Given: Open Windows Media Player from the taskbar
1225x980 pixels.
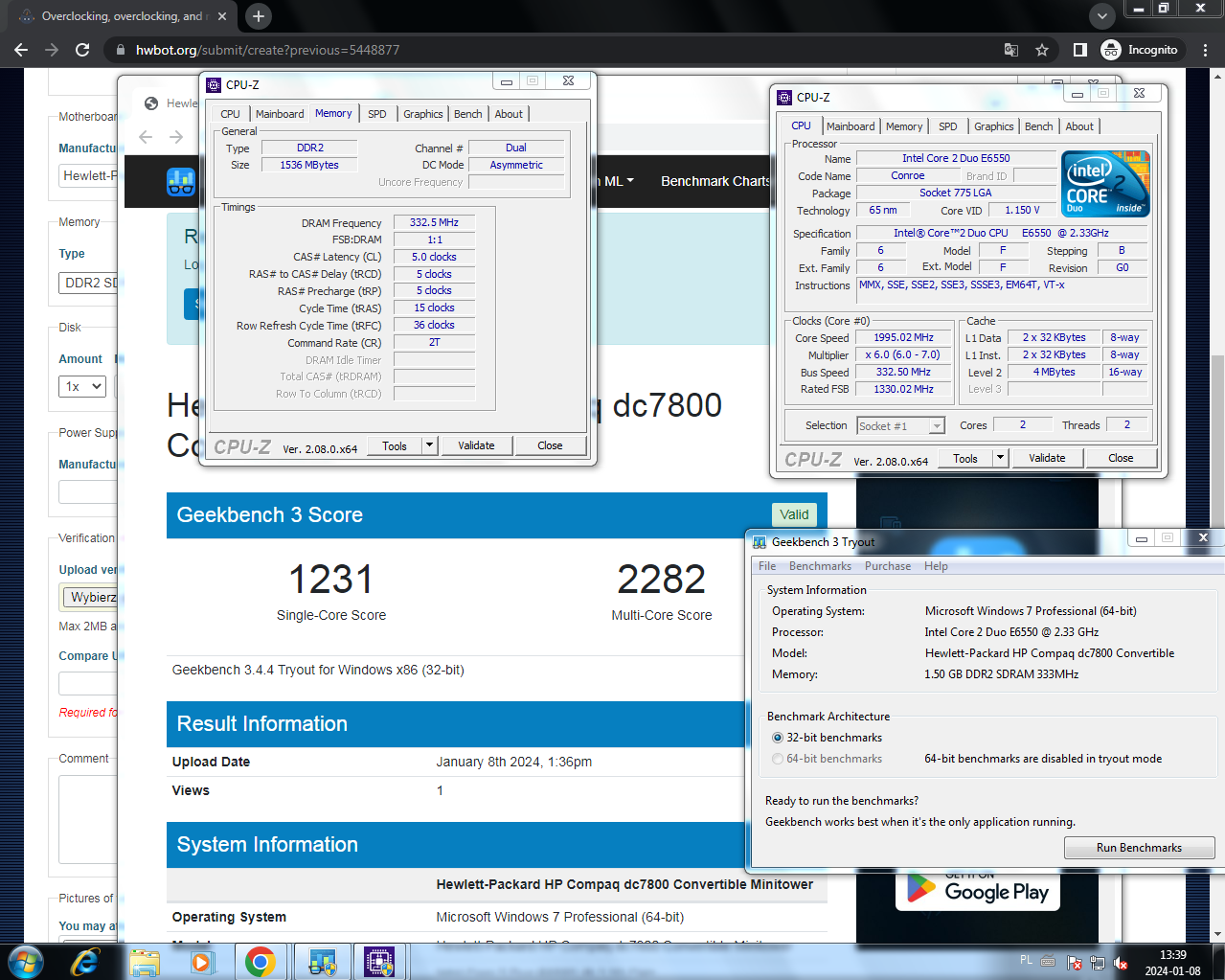Looking at the screenshot, I should 202,961.
